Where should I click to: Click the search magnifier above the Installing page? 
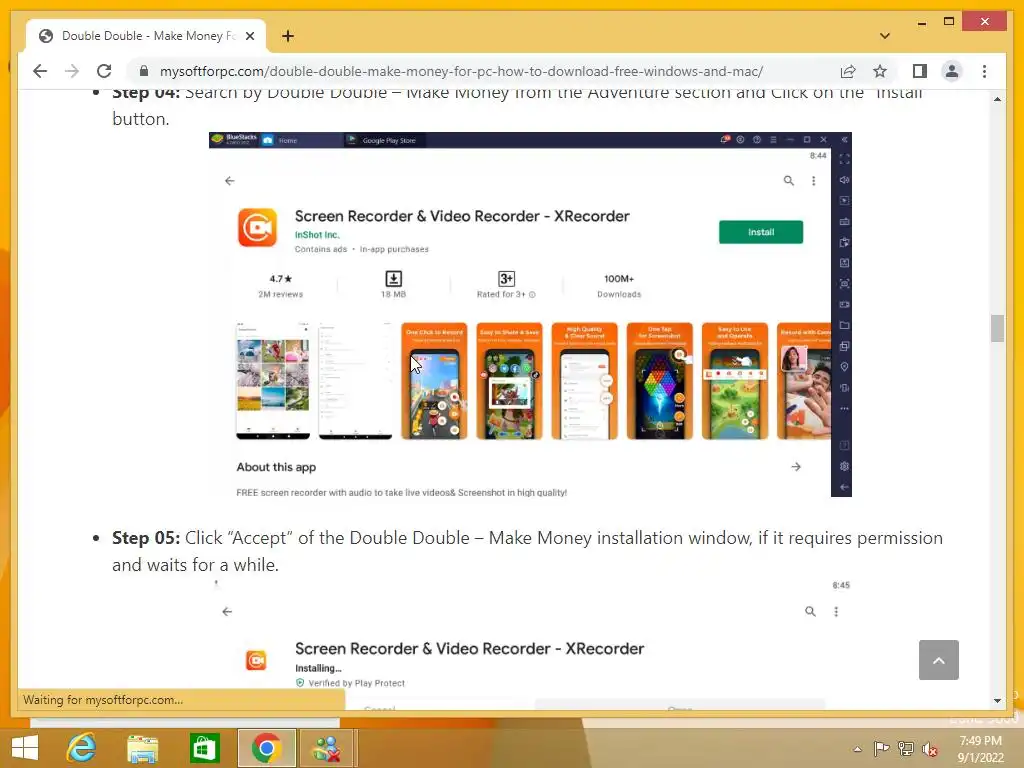810,612
